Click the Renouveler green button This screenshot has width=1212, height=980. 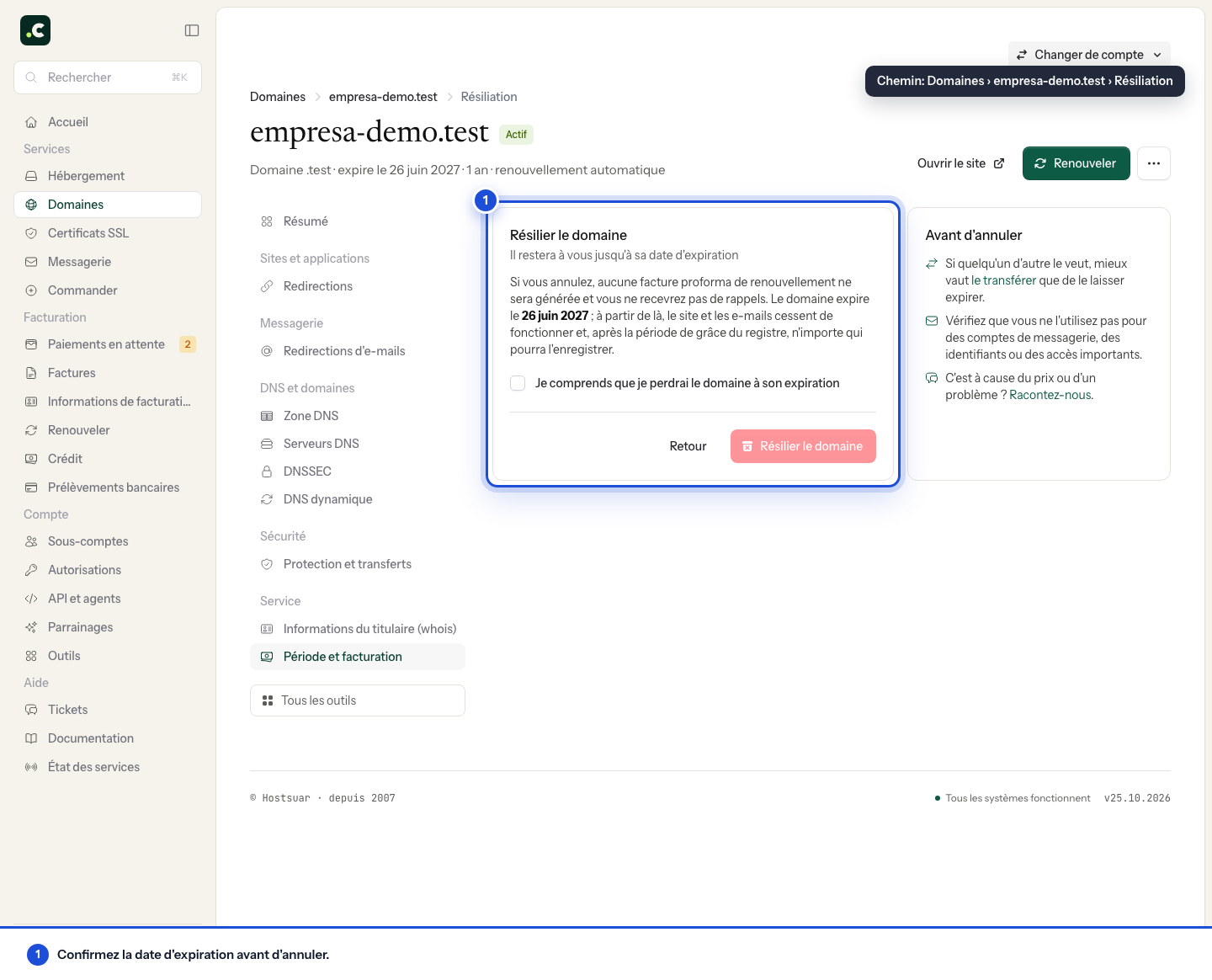coord(1076,163)
